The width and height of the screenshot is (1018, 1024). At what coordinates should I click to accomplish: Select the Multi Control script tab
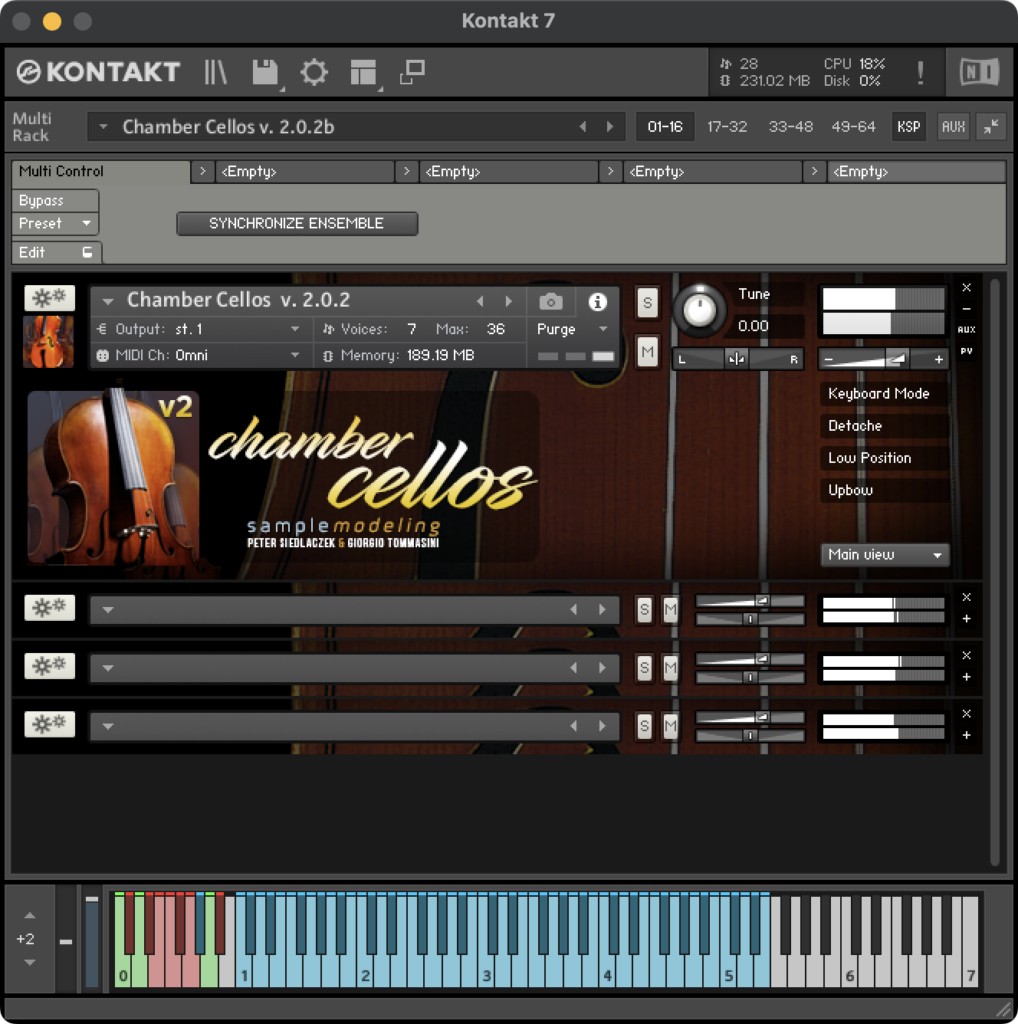point(101,171)
